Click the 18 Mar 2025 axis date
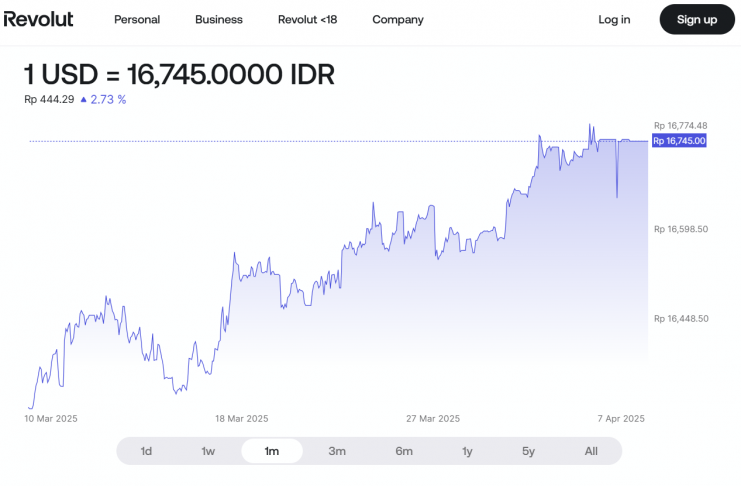 pyautogui.click(x=243, y=419)
